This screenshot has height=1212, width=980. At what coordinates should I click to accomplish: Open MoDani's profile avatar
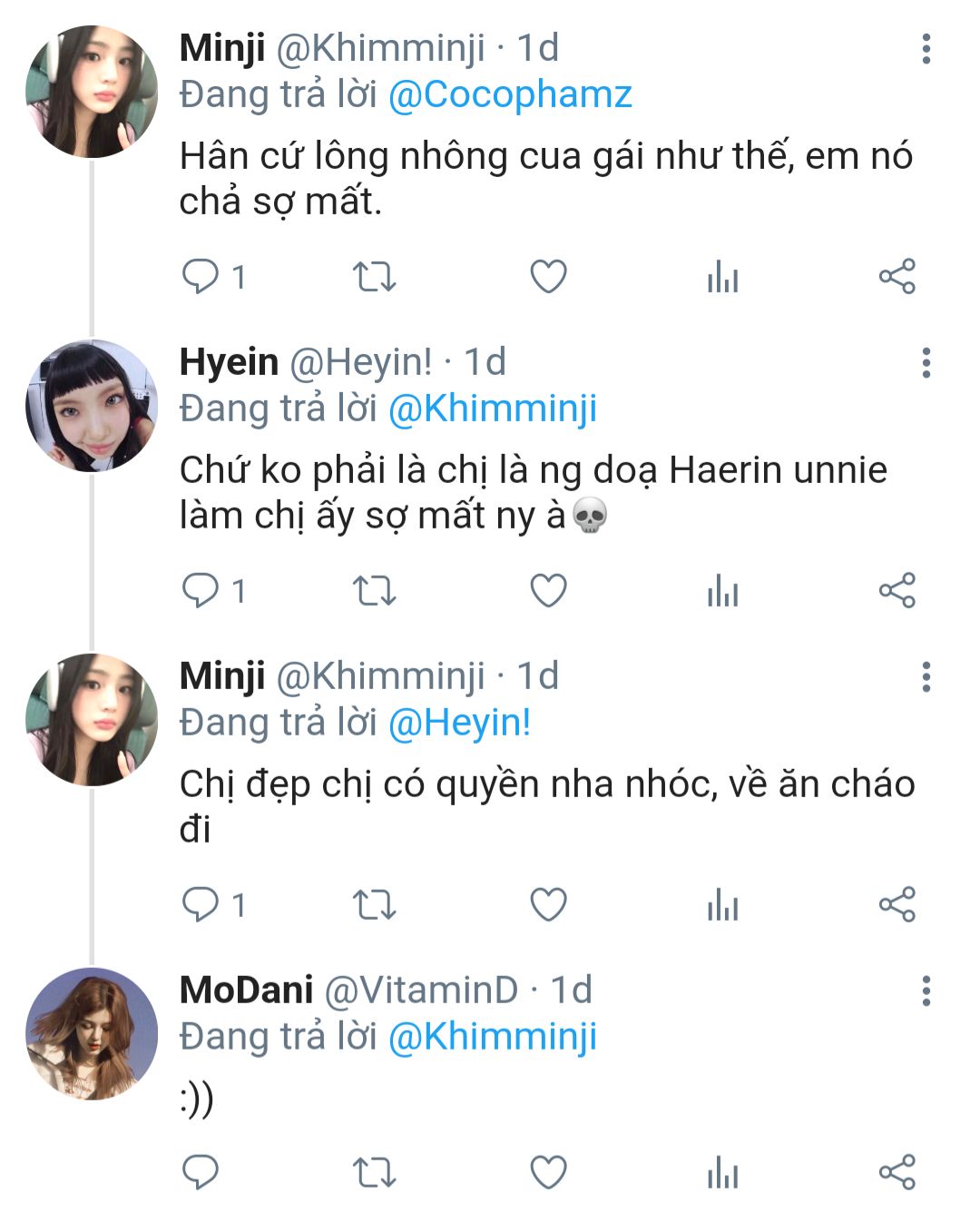pos(92,1034)
